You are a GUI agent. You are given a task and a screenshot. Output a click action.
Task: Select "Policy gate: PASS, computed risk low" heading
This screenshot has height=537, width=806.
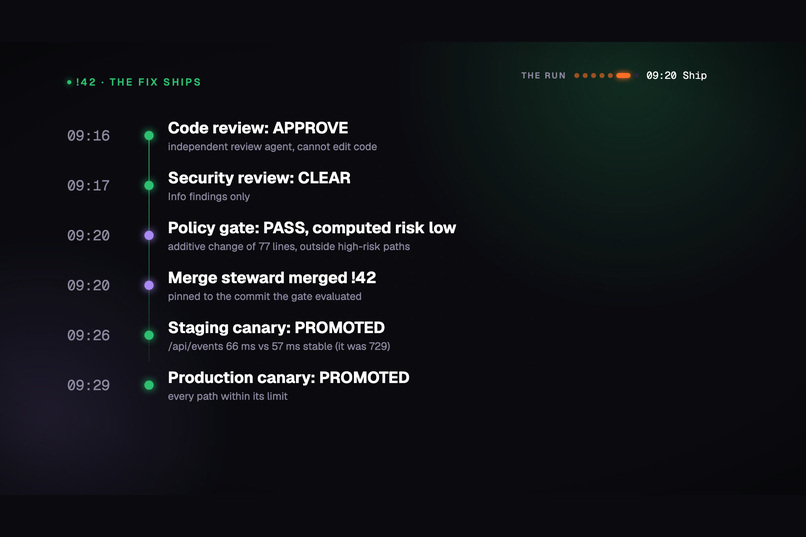pyautogui.click(x=312, y=228)
